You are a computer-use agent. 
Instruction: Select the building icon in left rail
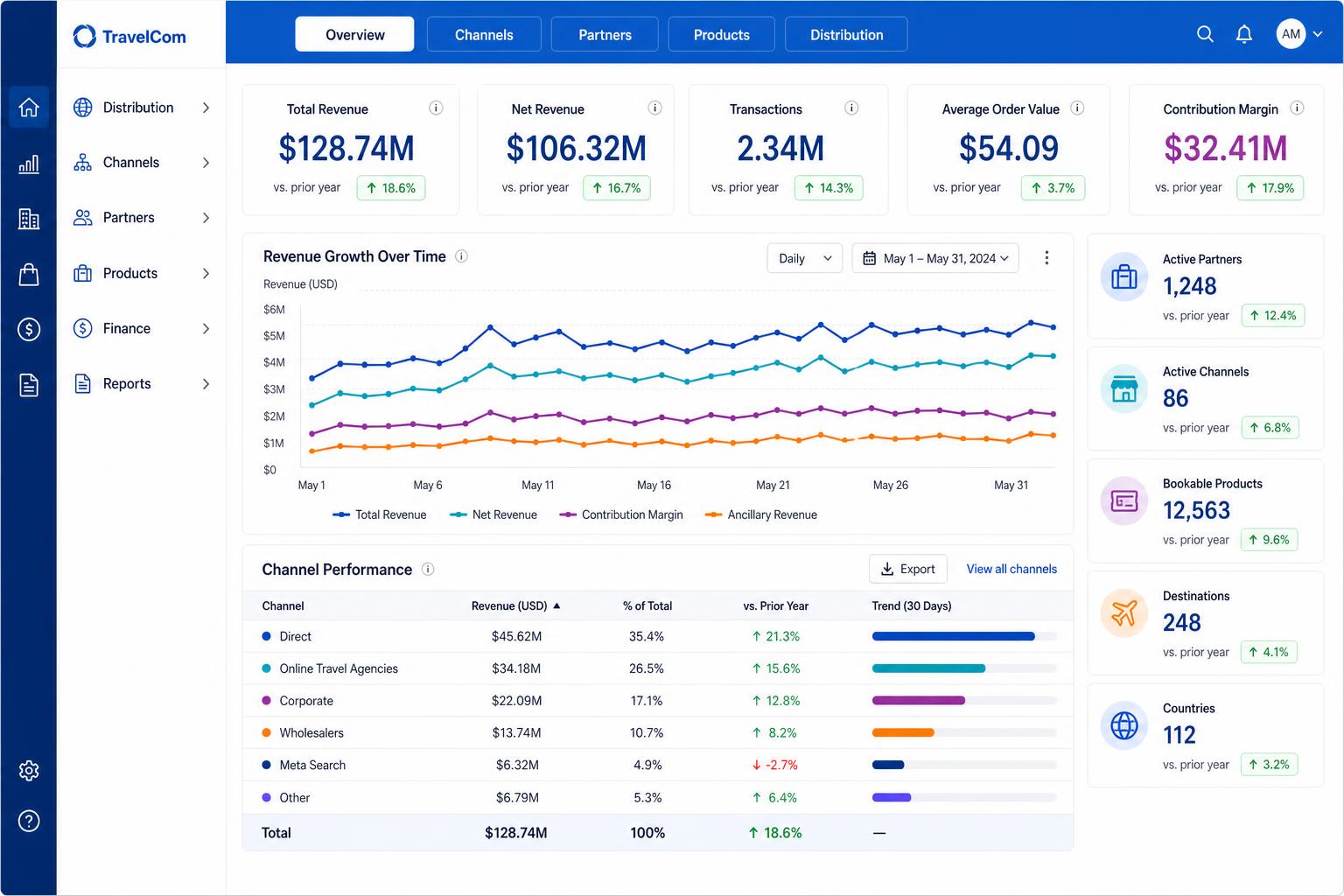[29, 219]
